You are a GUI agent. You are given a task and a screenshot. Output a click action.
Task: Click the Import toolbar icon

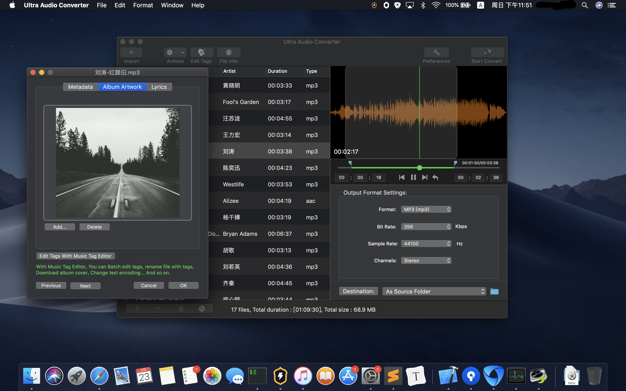(x=131, y=52)
